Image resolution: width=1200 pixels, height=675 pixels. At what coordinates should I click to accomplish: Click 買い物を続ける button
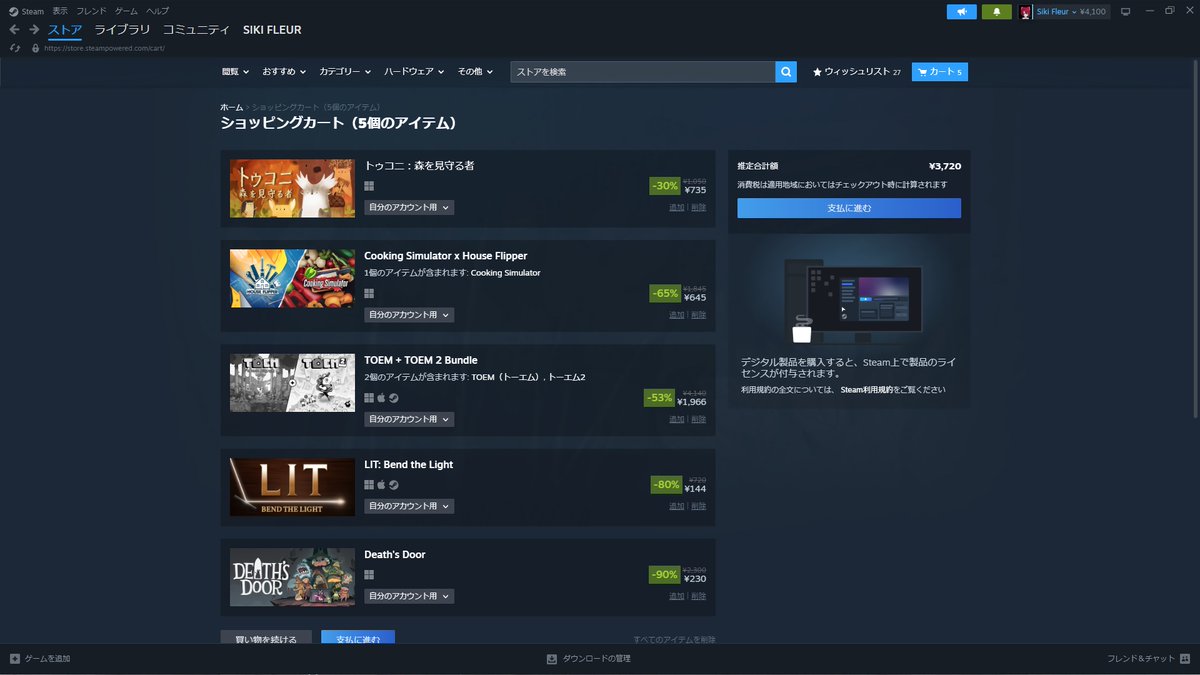click(x=266, y=637)
